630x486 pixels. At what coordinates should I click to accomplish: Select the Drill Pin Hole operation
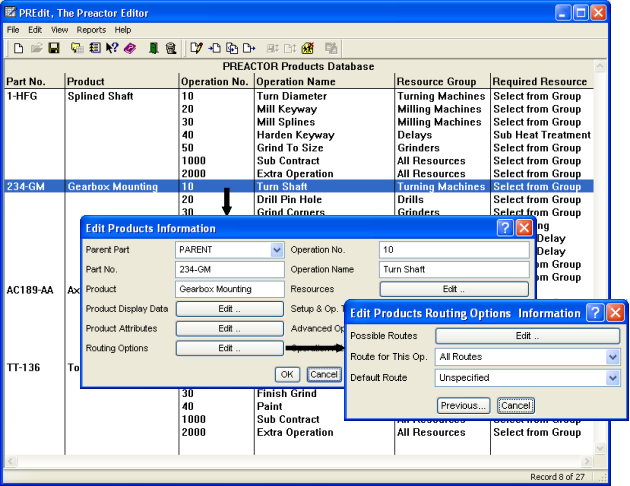(289, 200)
